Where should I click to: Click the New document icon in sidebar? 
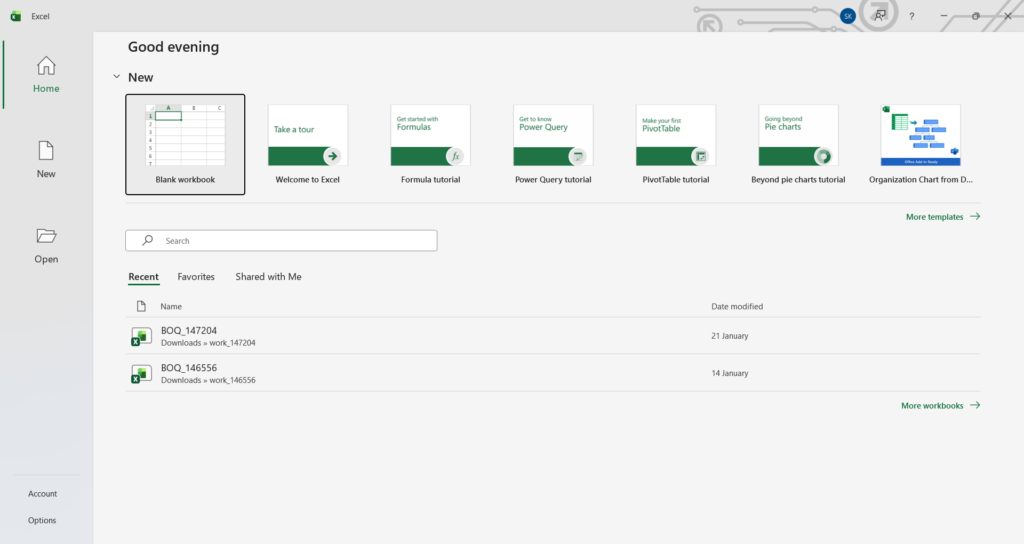click(46, 151)
